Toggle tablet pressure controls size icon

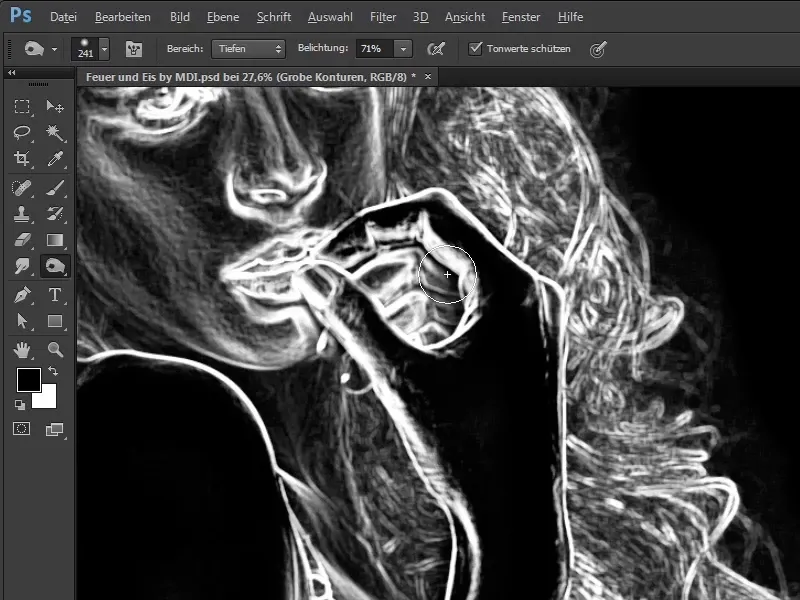click(598, 49)
